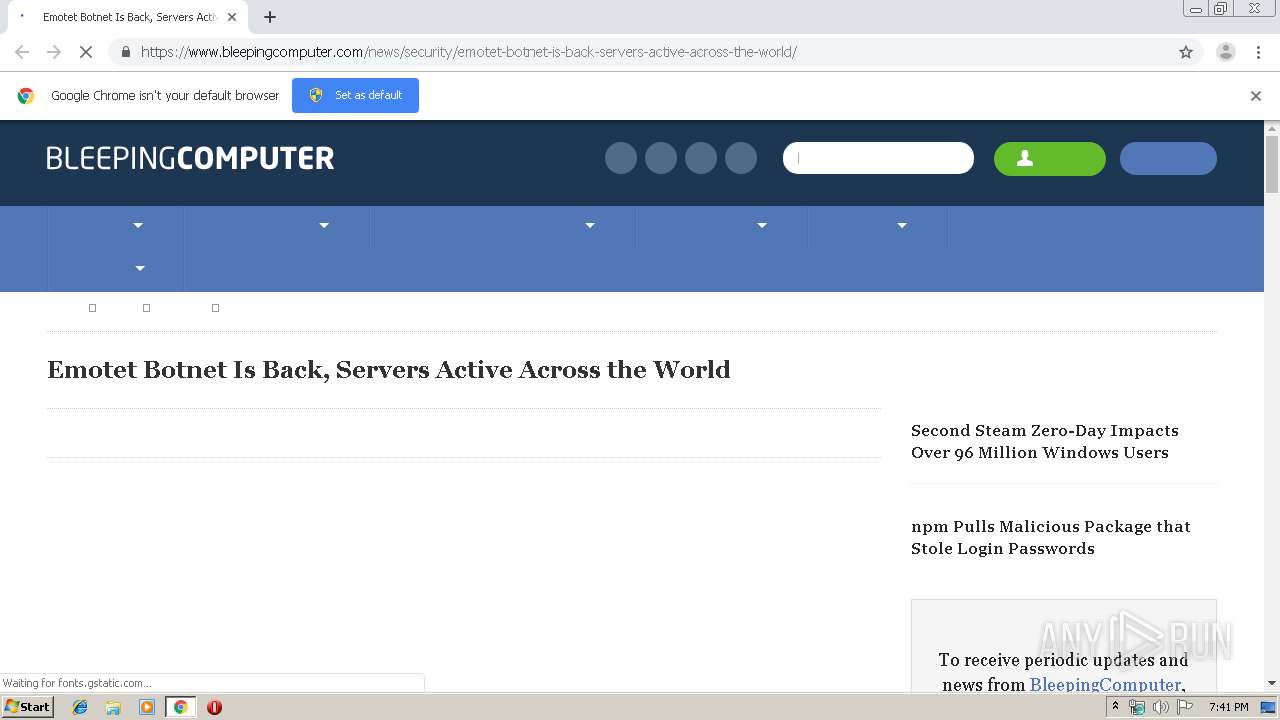Click the green user login button
Screen dimensions: 1280x720
pyautogui.click(x=1050, y=158)
